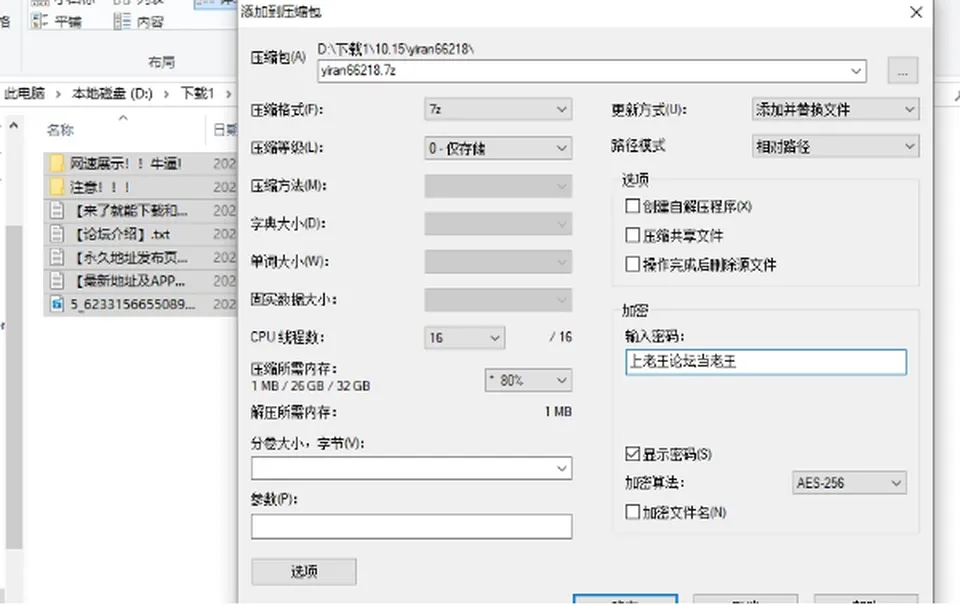The height and width of the screenshot is (605, 960).
Task: Expand archive name yiran66218.7z history dropdown
Action: [856, 71]
